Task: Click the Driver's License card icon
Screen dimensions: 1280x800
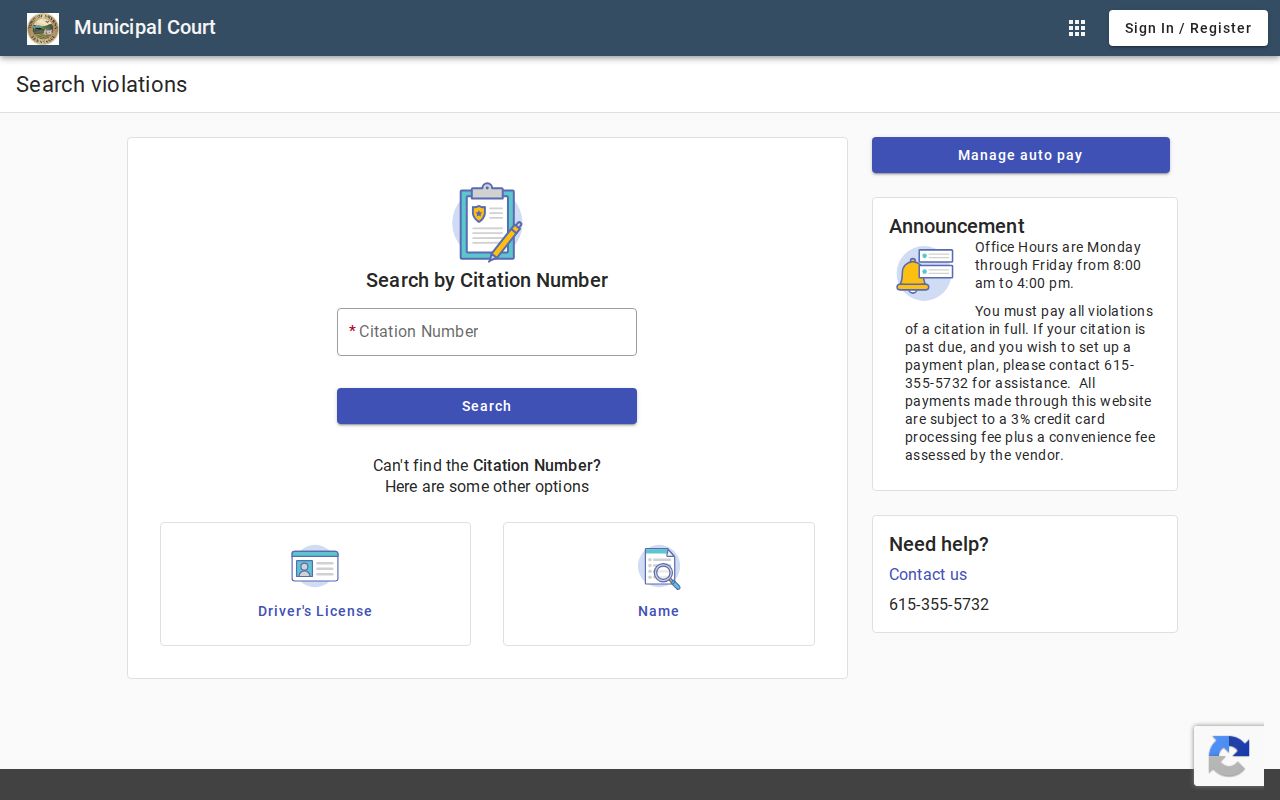Action: coord(315,566)
